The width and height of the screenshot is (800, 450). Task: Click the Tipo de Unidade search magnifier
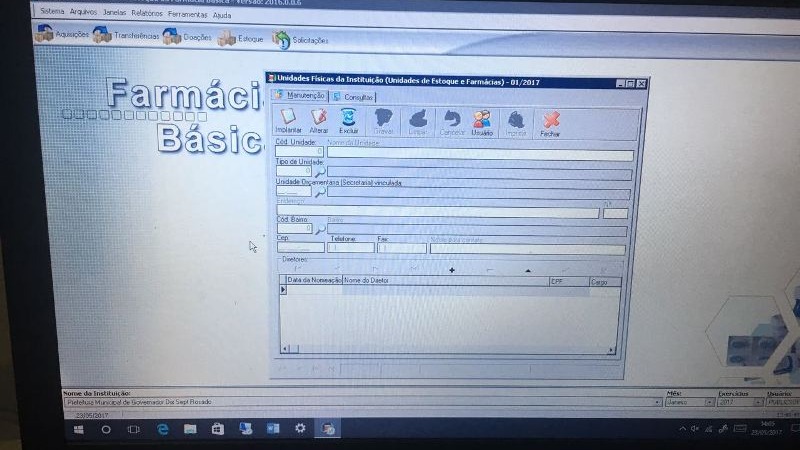pyautogui.click(x=321, y=171)
